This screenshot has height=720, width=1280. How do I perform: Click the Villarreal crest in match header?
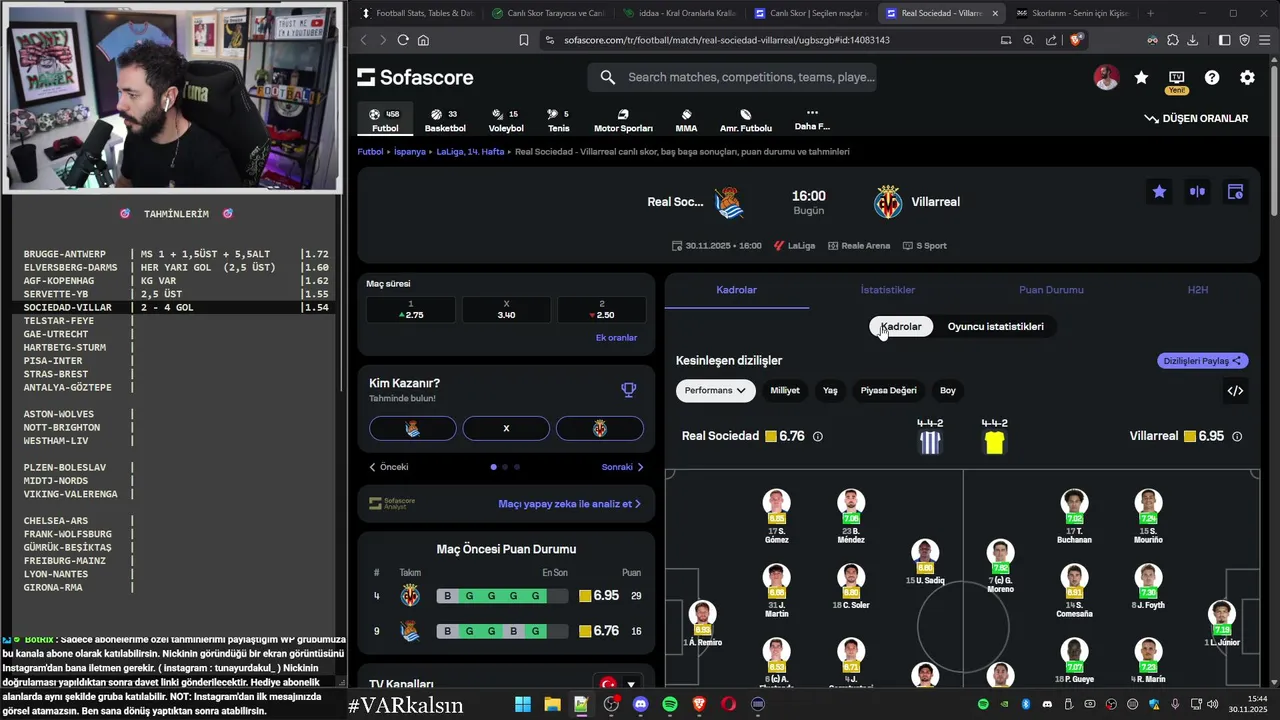[888, 202]
